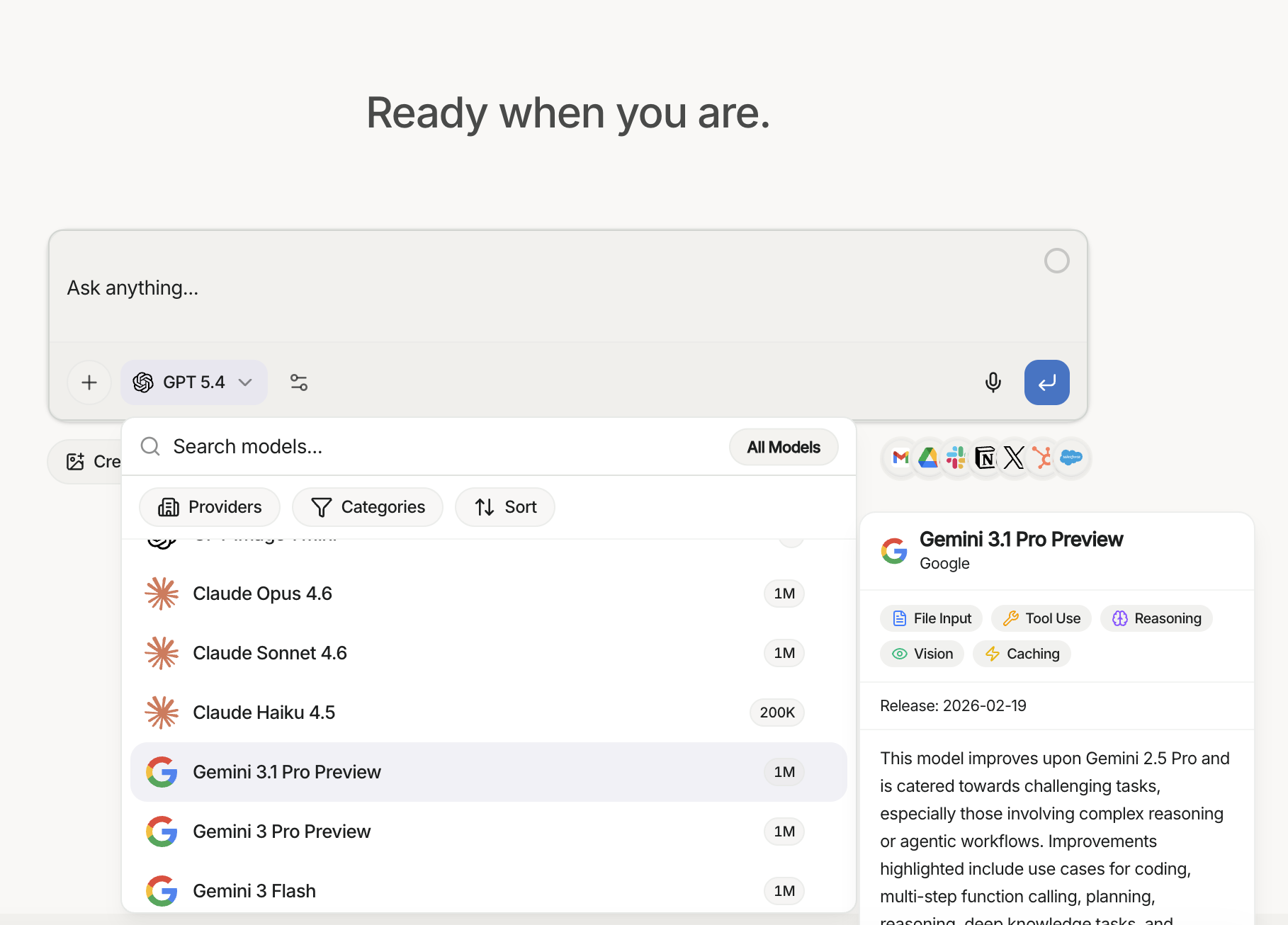Image resolution: width=1288 pixels, height=925 pixels.
Task: Click the Google logo in details panel
Action: [x=894, y=551]
